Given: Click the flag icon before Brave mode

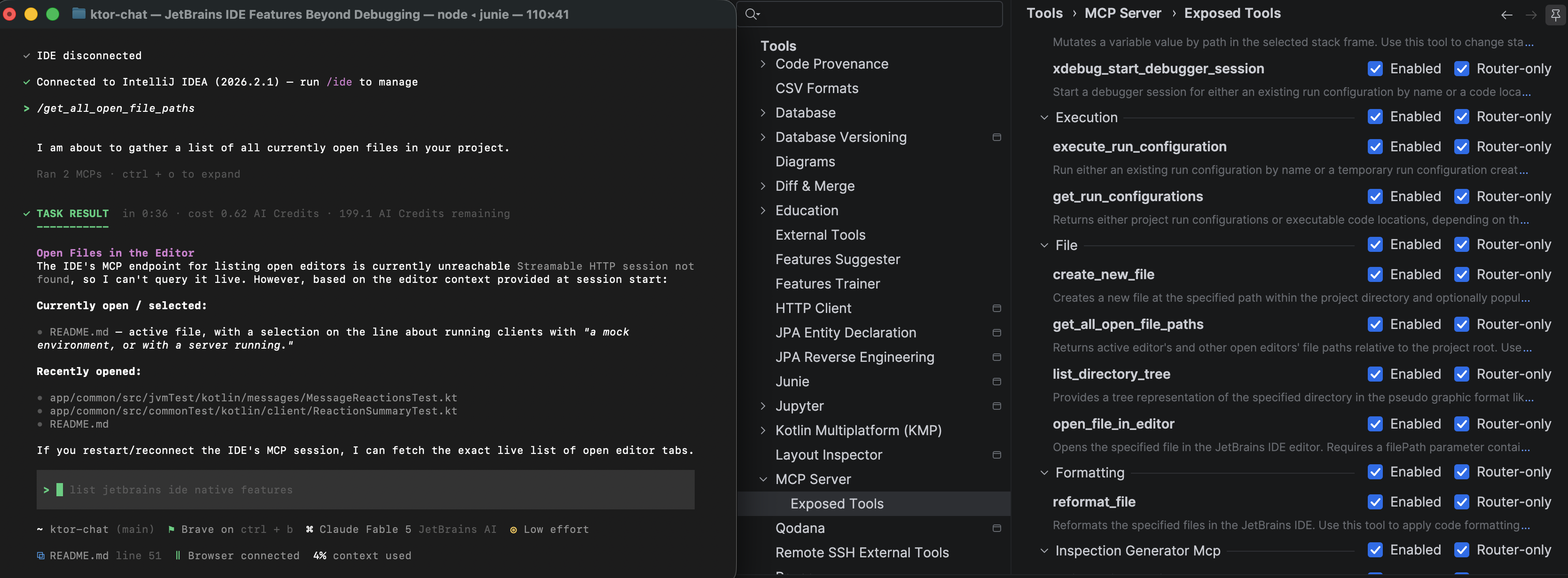Looking at the screenshot, I should (x=171, y=529).
